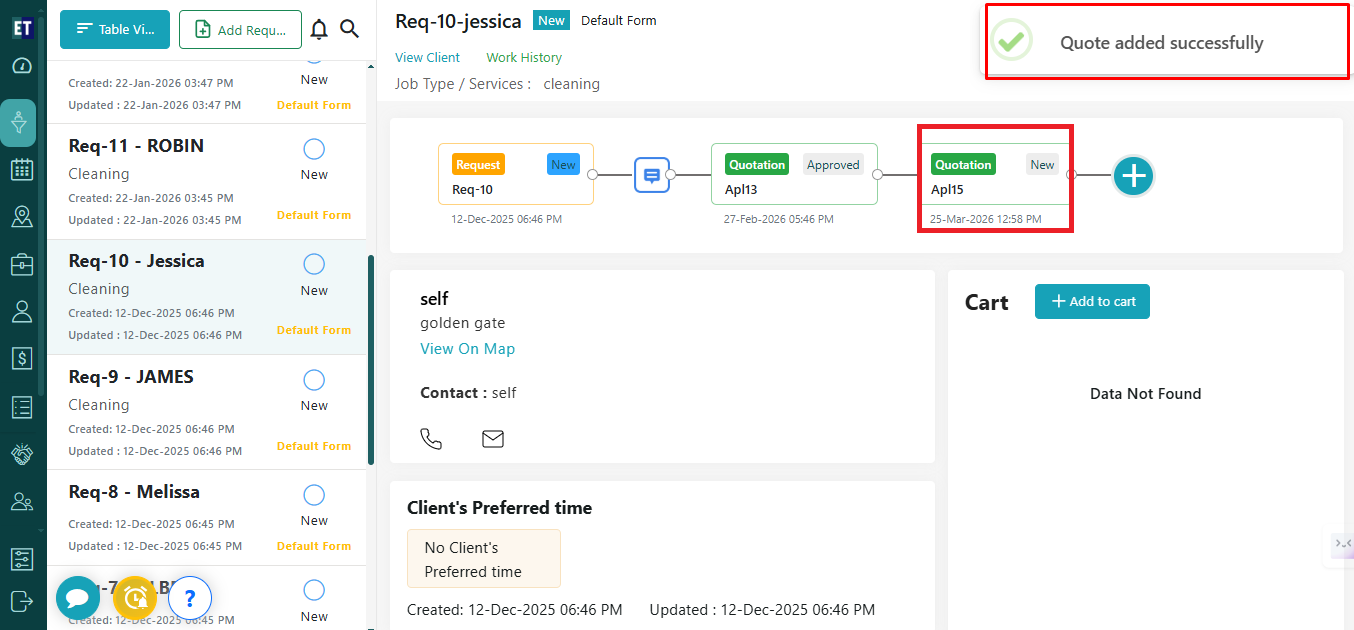The image size is (1354, 630).
Task: Open the Table View dropdown button
Action: (115, 30)
